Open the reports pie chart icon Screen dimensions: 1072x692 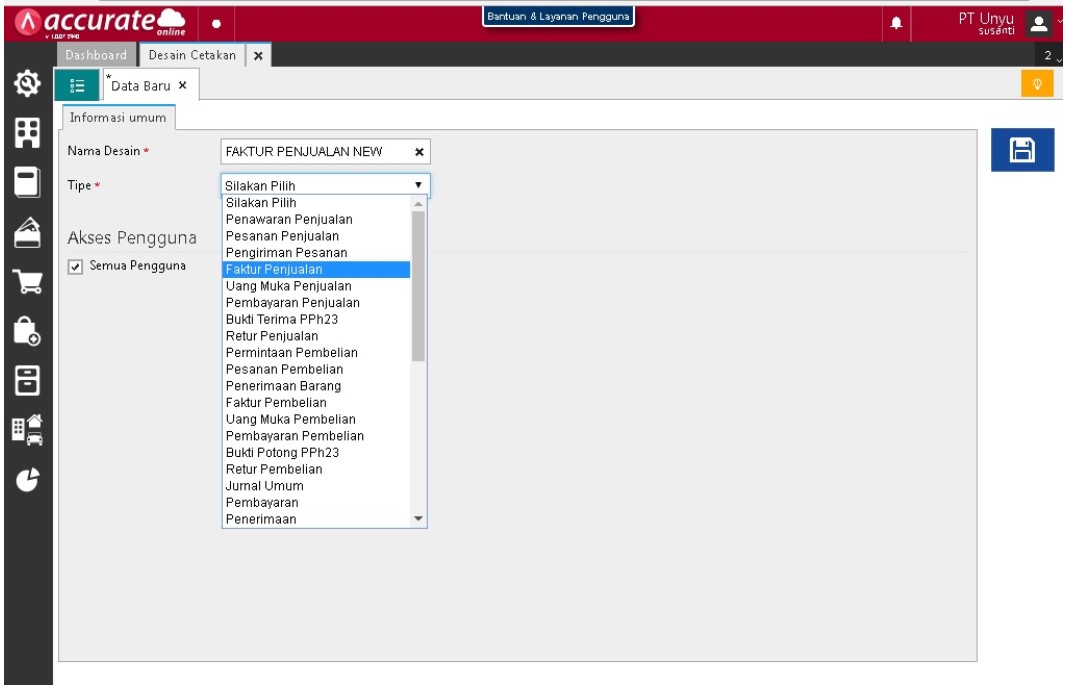point(27,479)
